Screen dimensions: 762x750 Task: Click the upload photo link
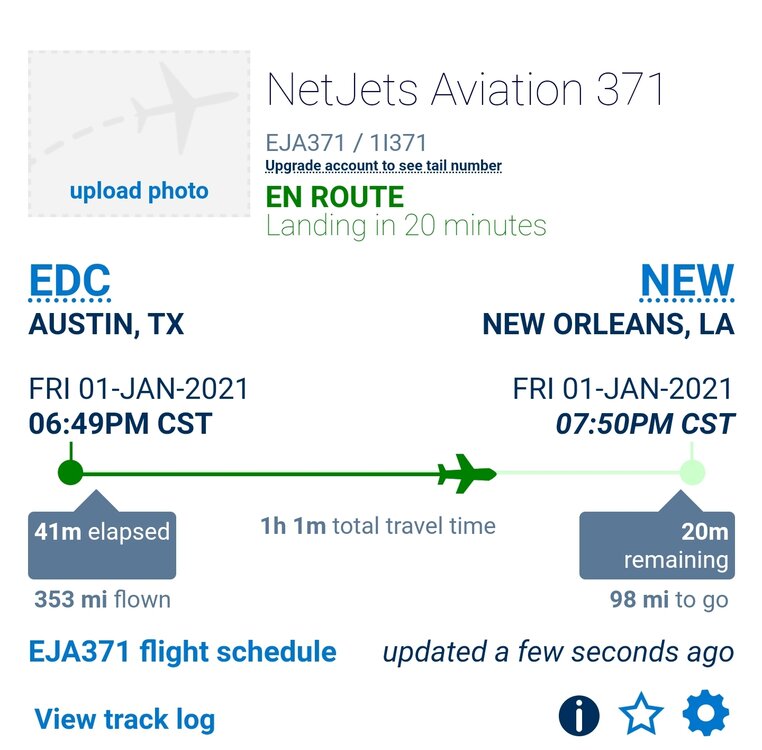coord(139,191)
